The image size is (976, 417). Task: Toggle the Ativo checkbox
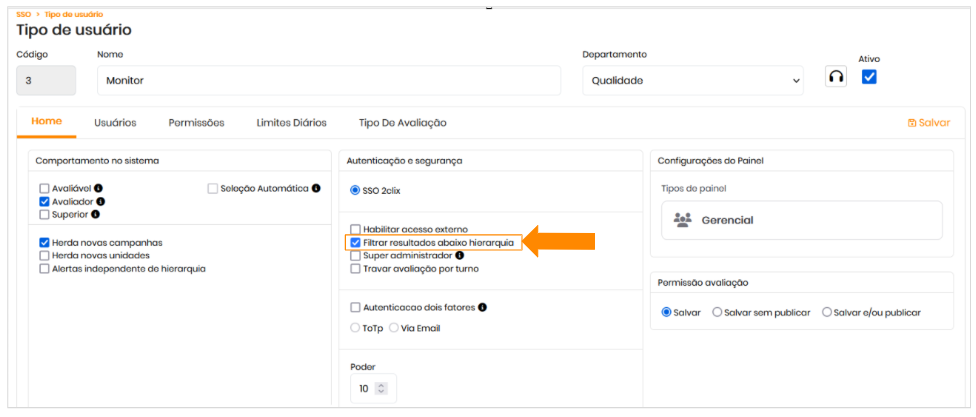869,77
